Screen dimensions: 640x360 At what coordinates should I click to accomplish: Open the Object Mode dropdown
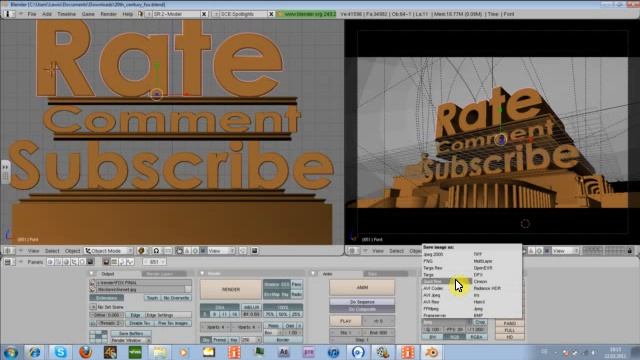[109, 251]
